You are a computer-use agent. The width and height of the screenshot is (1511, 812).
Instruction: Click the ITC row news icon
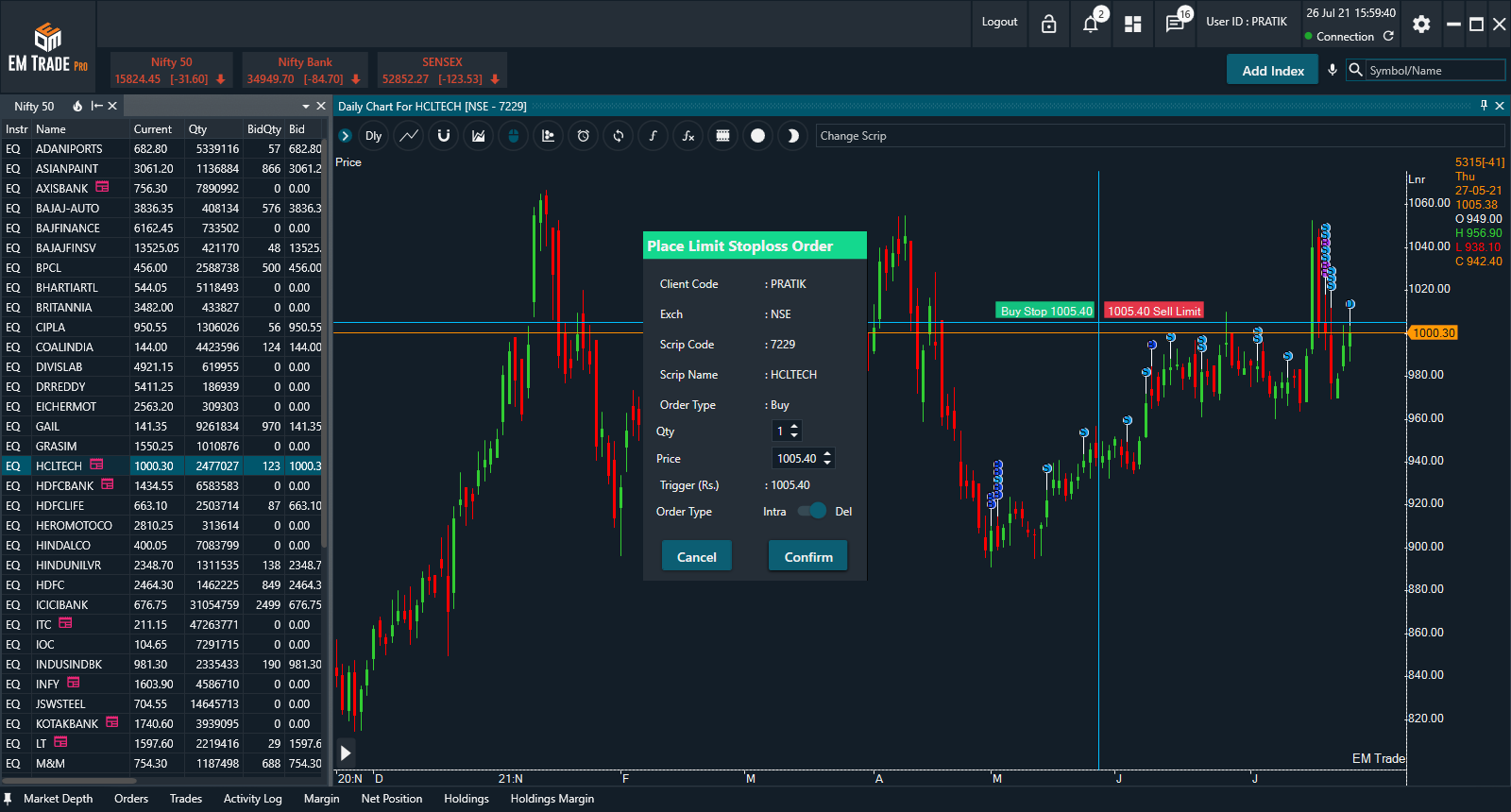tap(65, 623)
